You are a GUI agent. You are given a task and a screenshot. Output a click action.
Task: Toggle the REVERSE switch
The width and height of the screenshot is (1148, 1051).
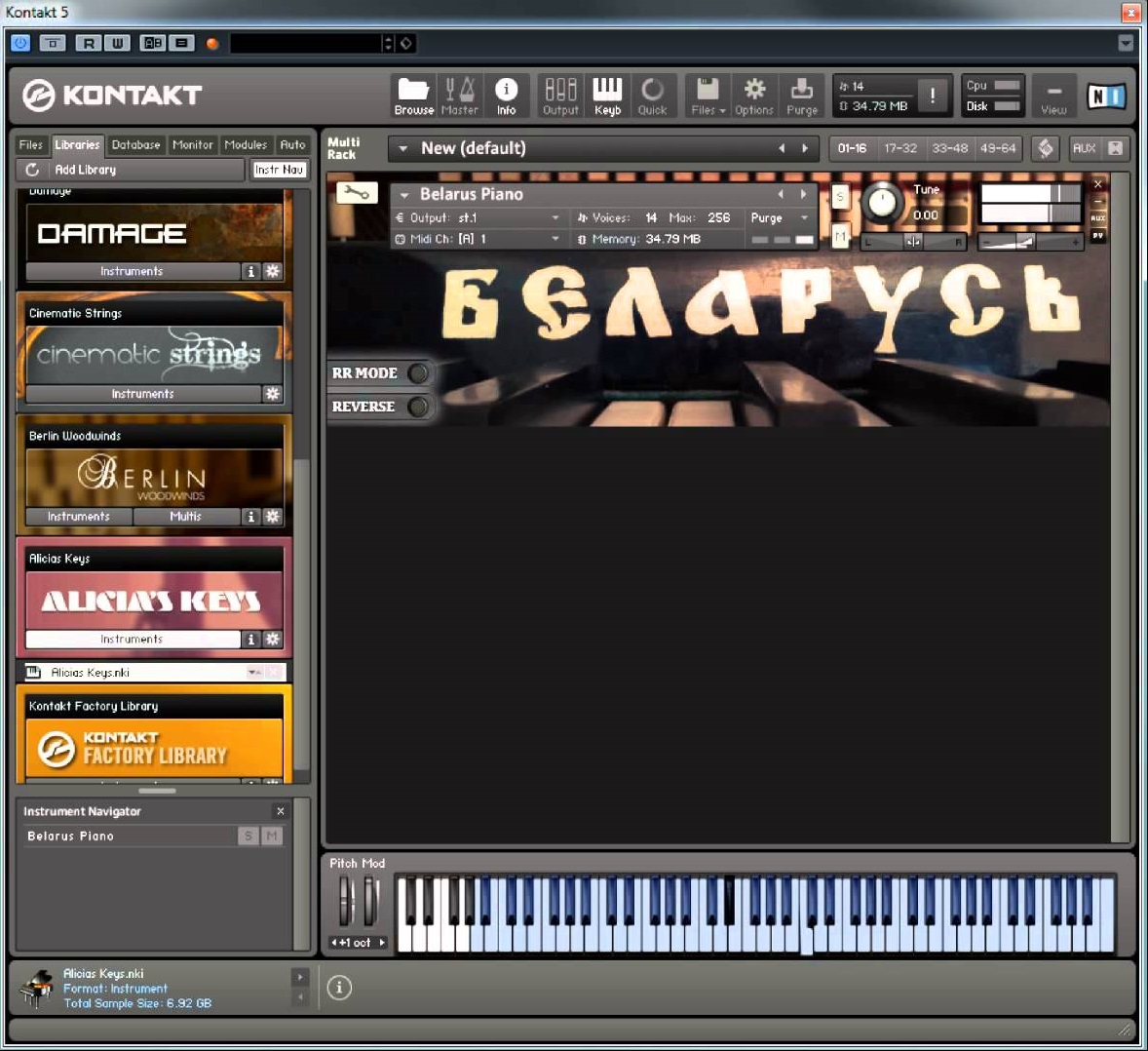tap(417, 406)
